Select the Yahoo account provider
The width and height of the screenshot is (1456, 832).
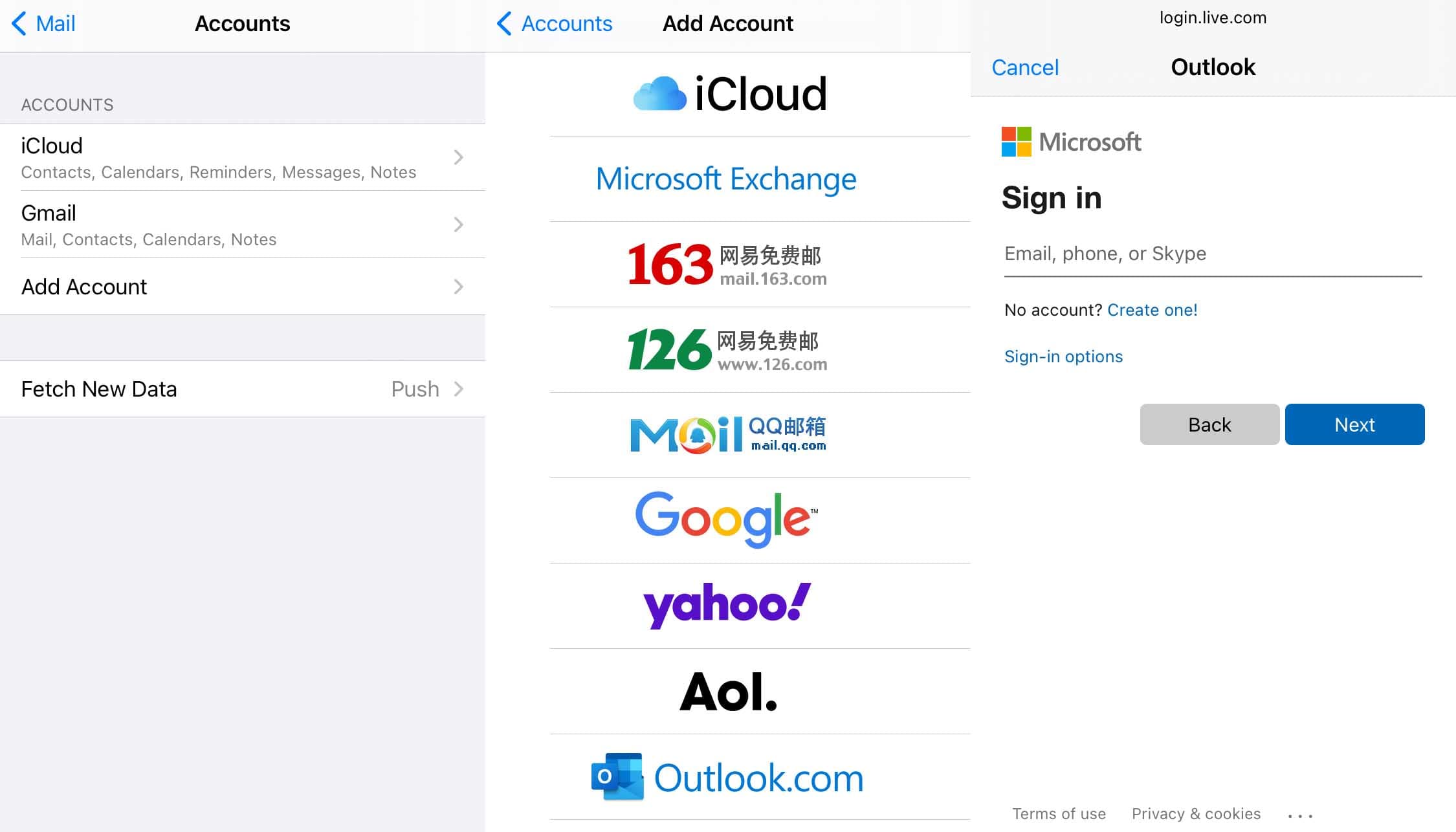[x=726, y=606]
